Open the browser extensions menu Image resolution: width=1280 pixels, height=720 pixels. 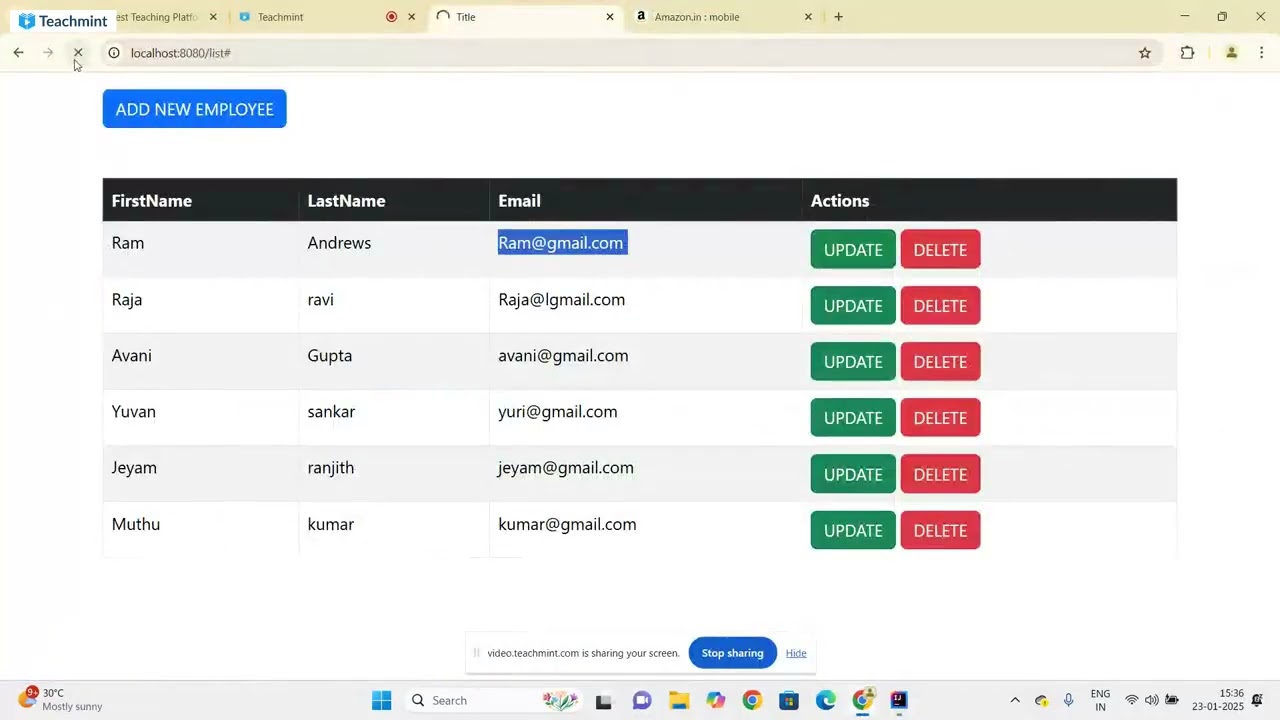(x=1187, y=53)
